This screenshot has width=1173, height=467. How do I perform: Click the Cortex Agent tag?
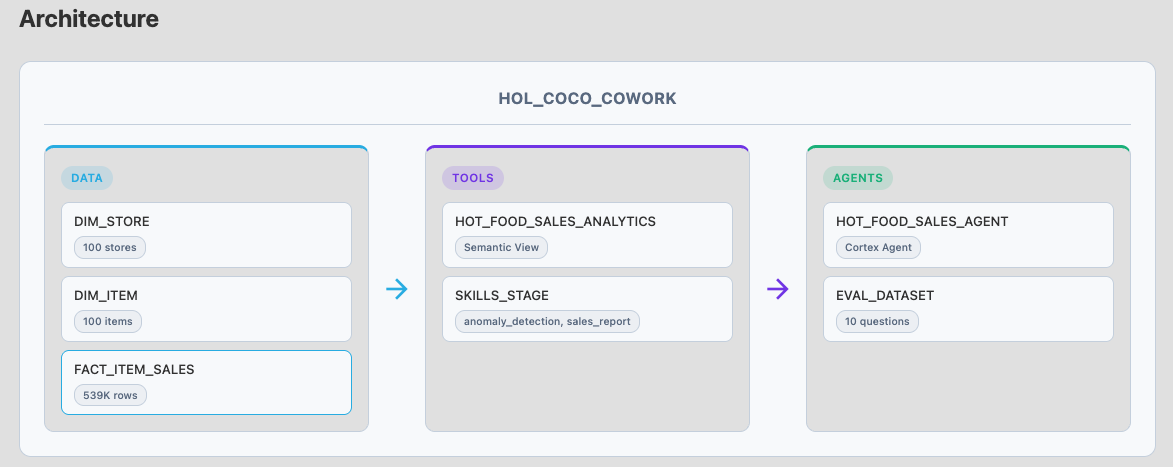click(x=878, y=247)
